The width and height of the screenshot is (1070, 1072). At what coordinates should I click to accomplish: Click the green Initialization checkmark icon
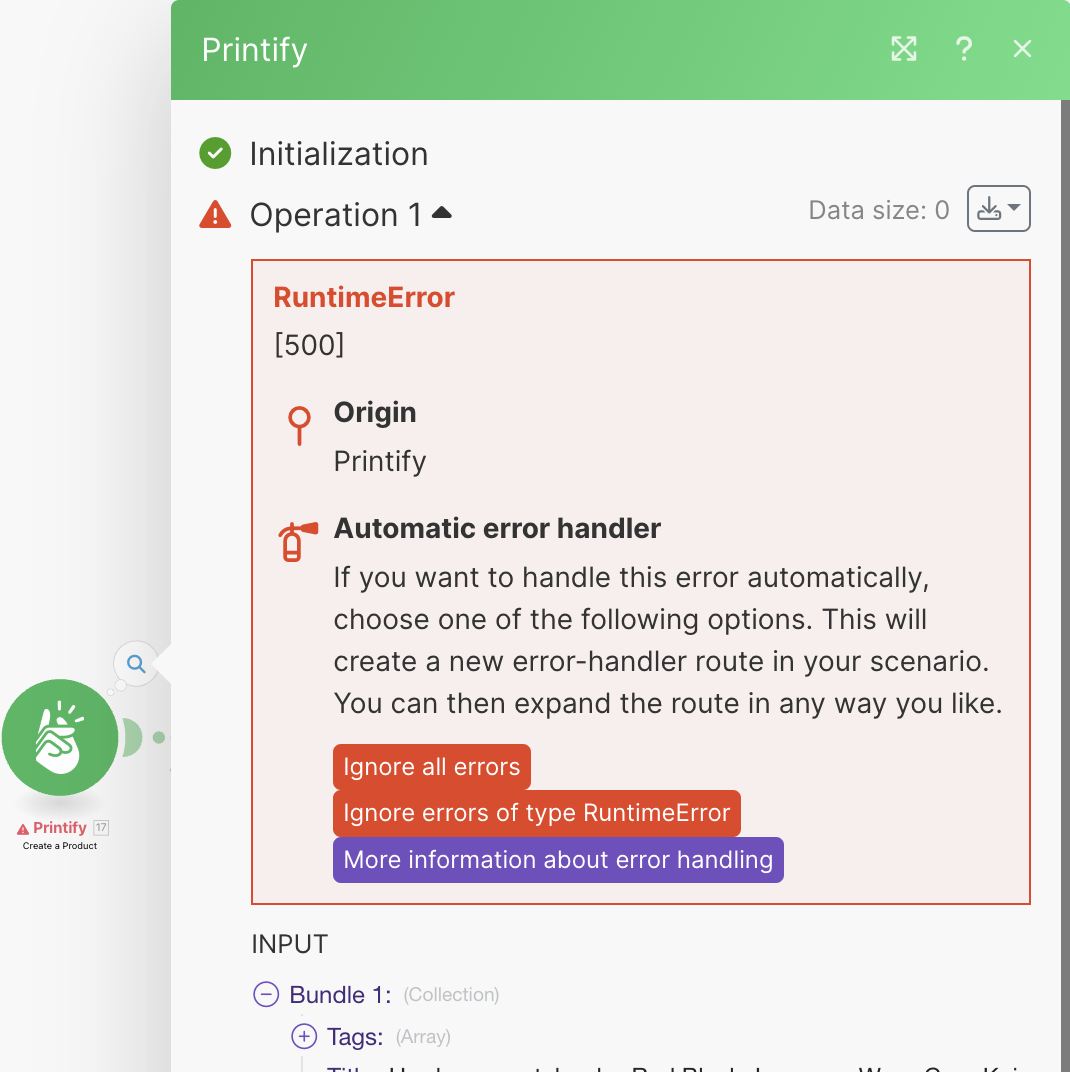[215, 154]
